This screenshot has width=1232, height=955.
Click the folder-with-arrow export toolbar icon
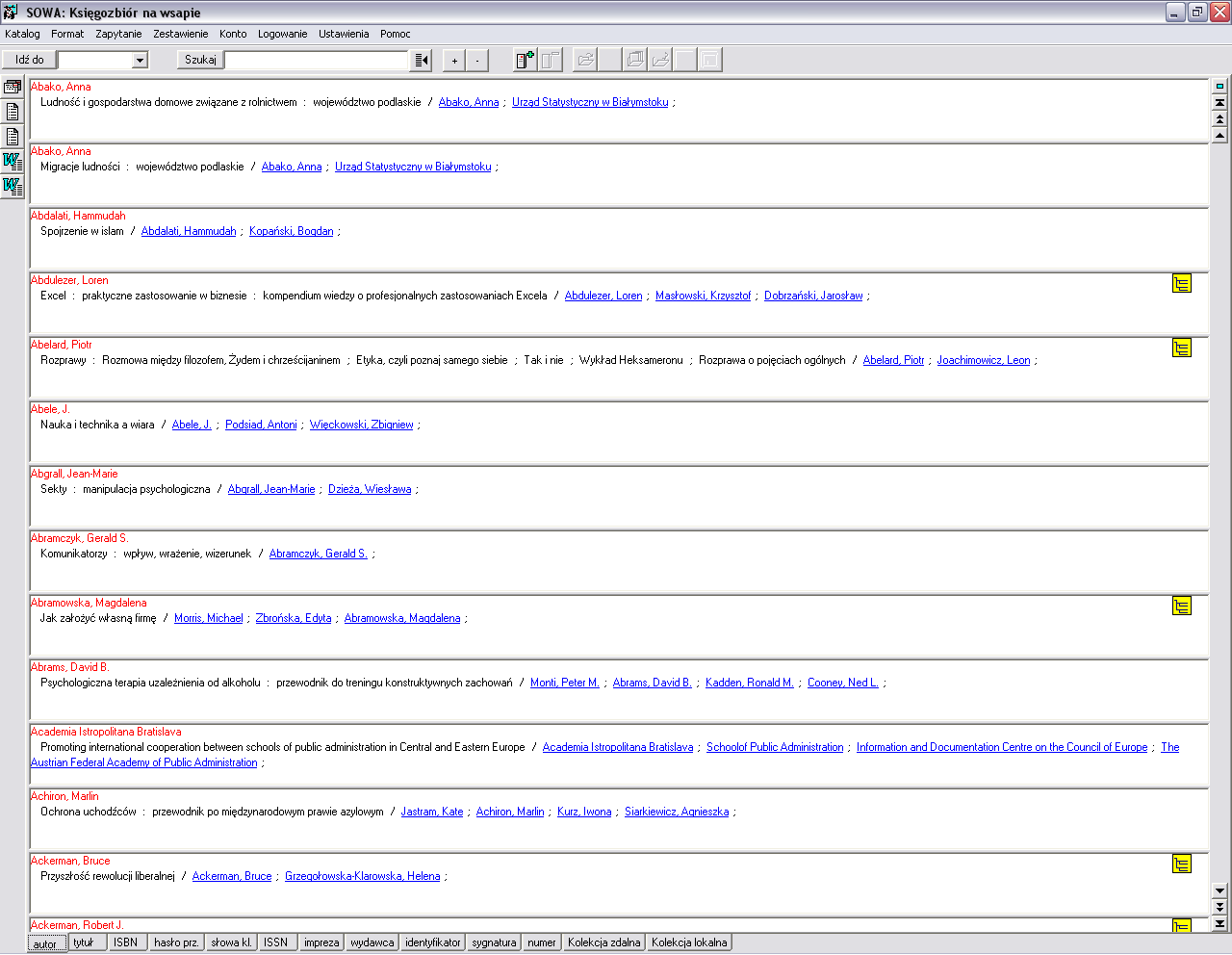click(660, 60)
